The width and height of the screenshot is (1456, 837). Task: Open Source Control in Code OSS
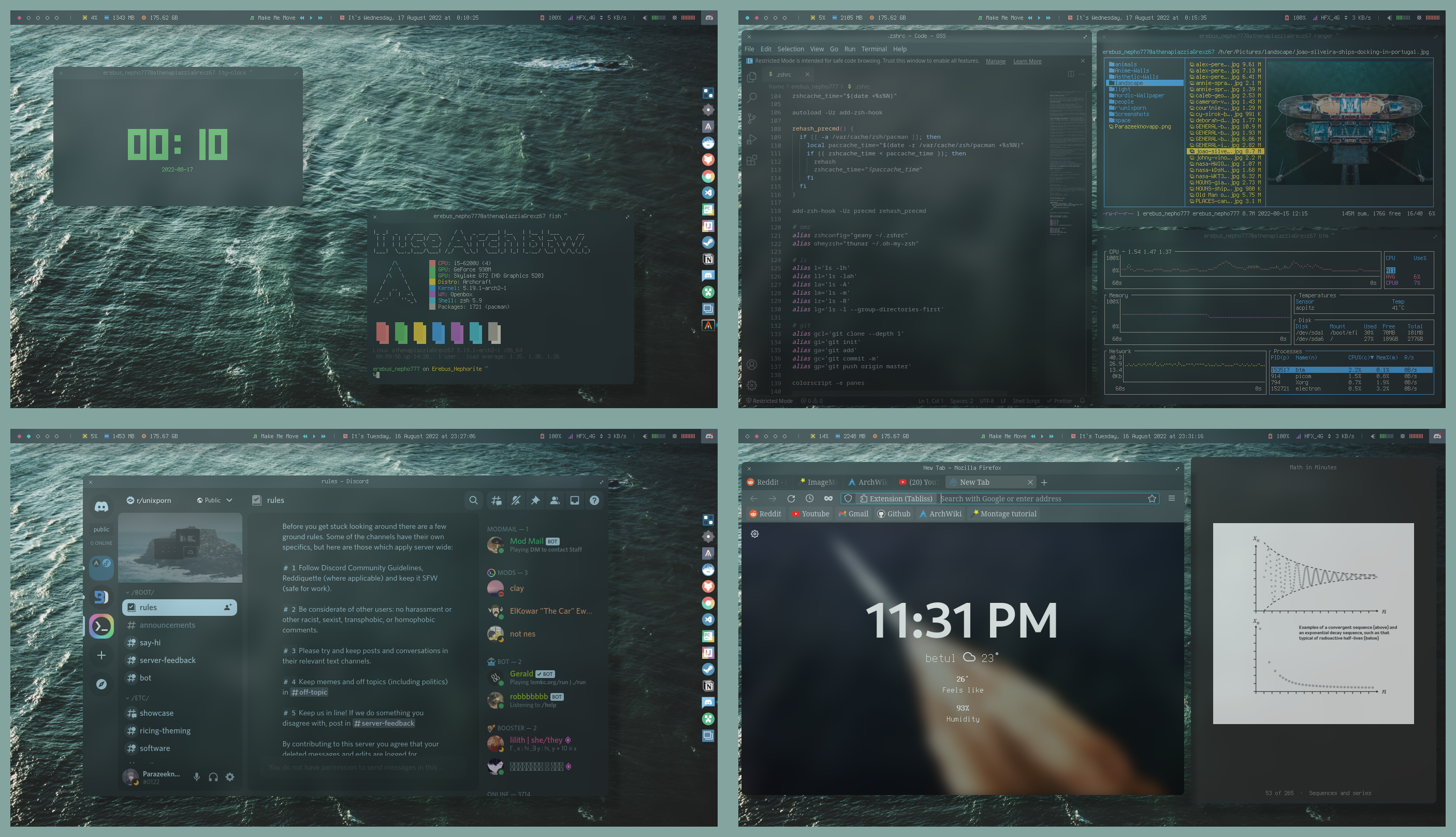point(751,119)
